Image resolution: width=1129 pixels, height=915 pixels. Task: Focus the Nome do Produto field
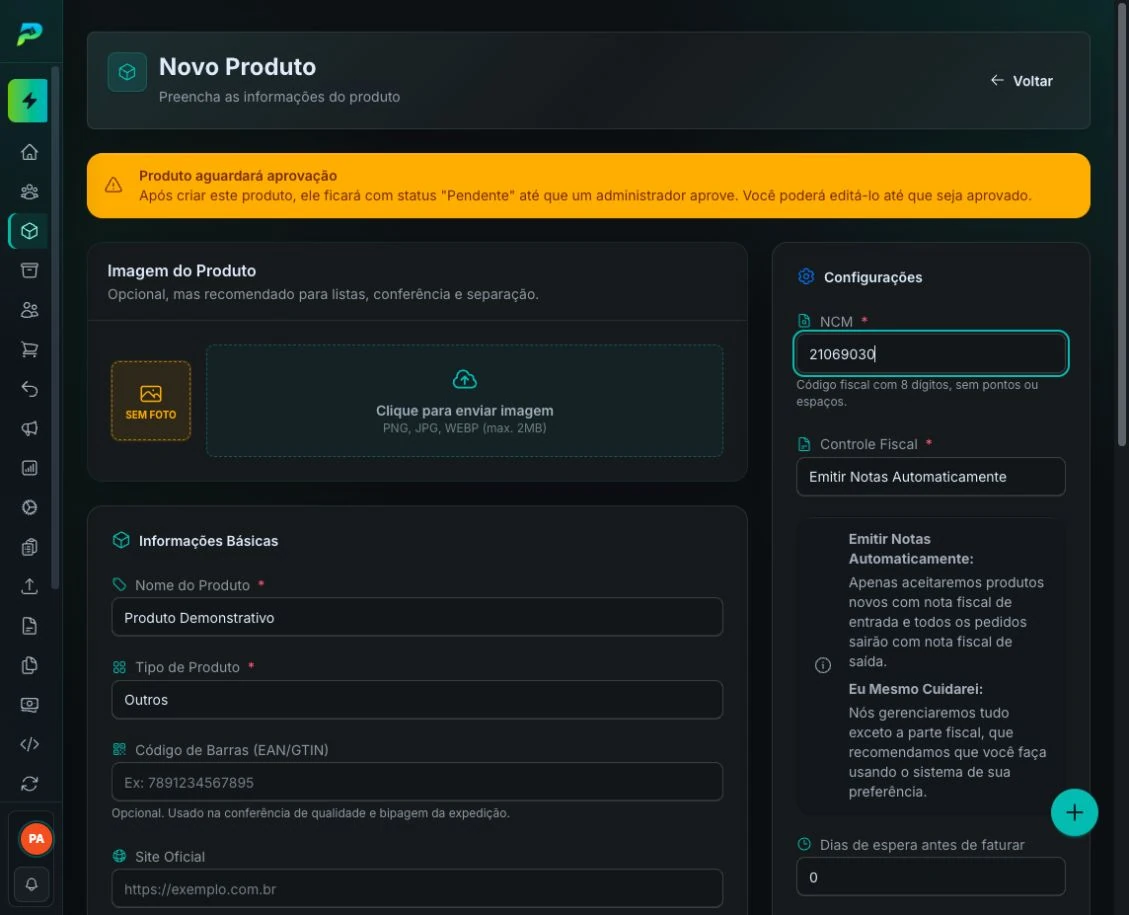click(417, 618)
